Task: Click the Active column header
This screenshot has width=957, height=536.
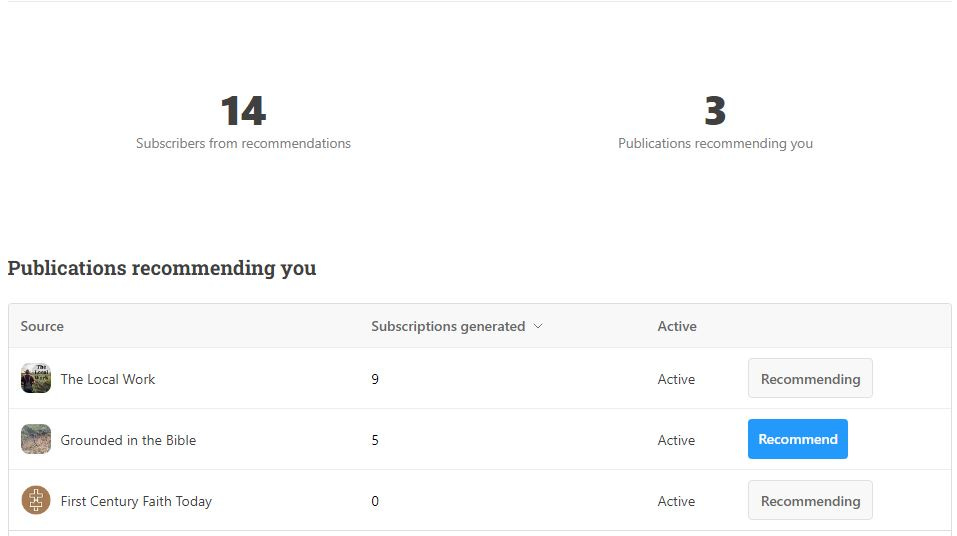Action: 677,326
